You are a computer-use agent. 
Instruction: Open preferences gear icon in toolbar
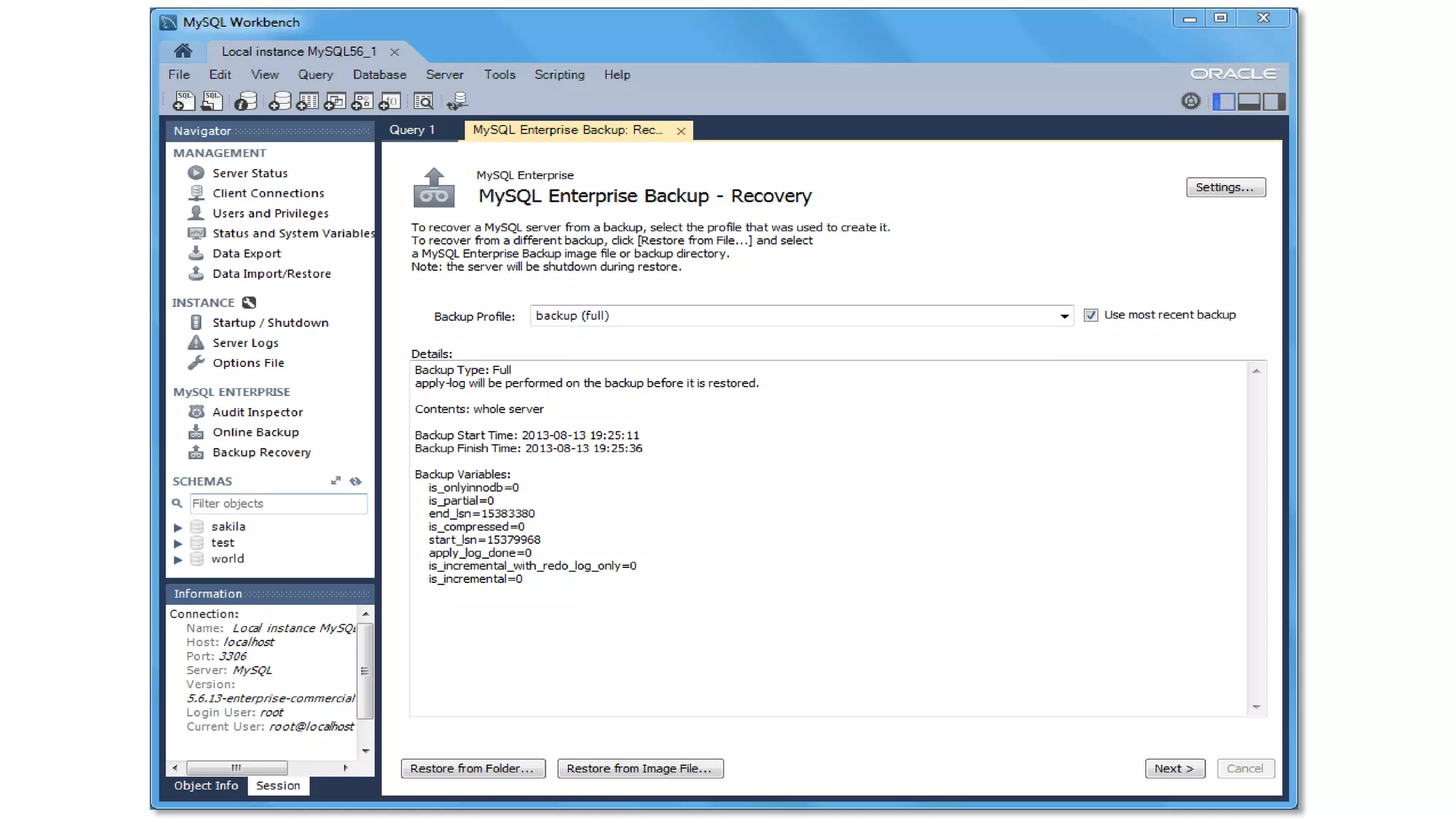click(1191, 101)
